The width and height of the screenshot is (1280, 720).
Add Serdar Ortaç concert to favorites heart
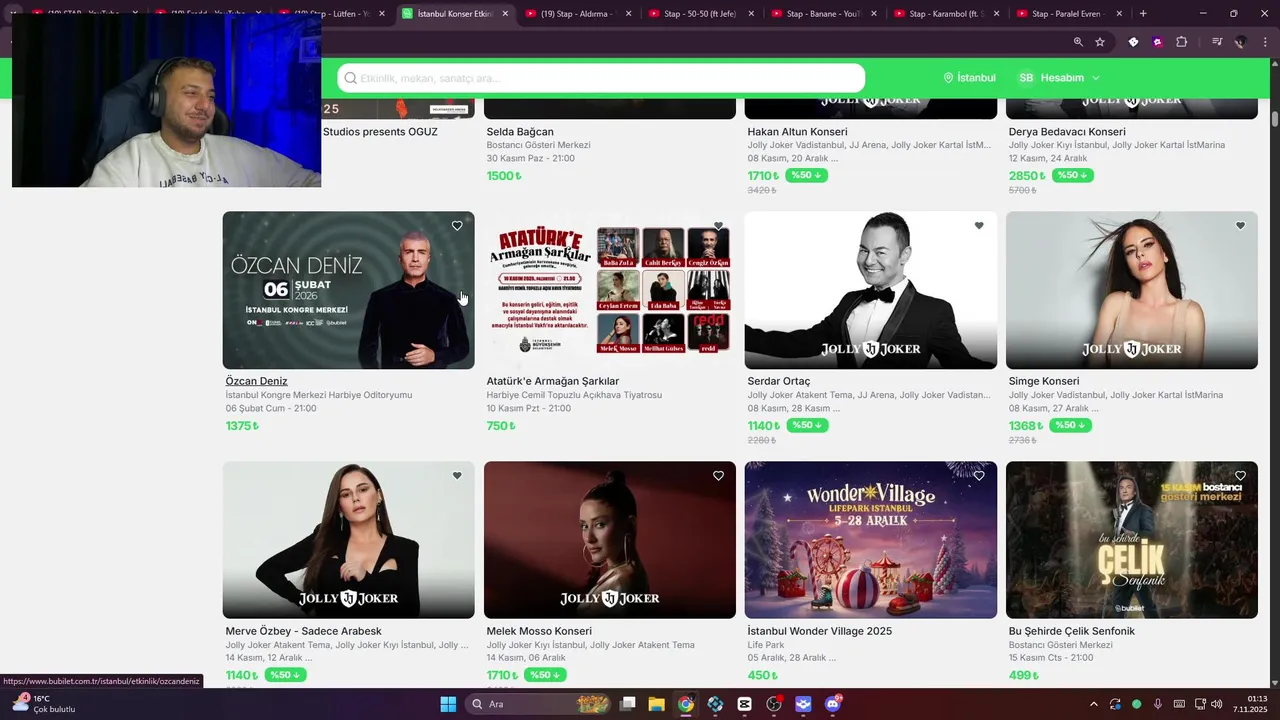[x=979, y=226]
